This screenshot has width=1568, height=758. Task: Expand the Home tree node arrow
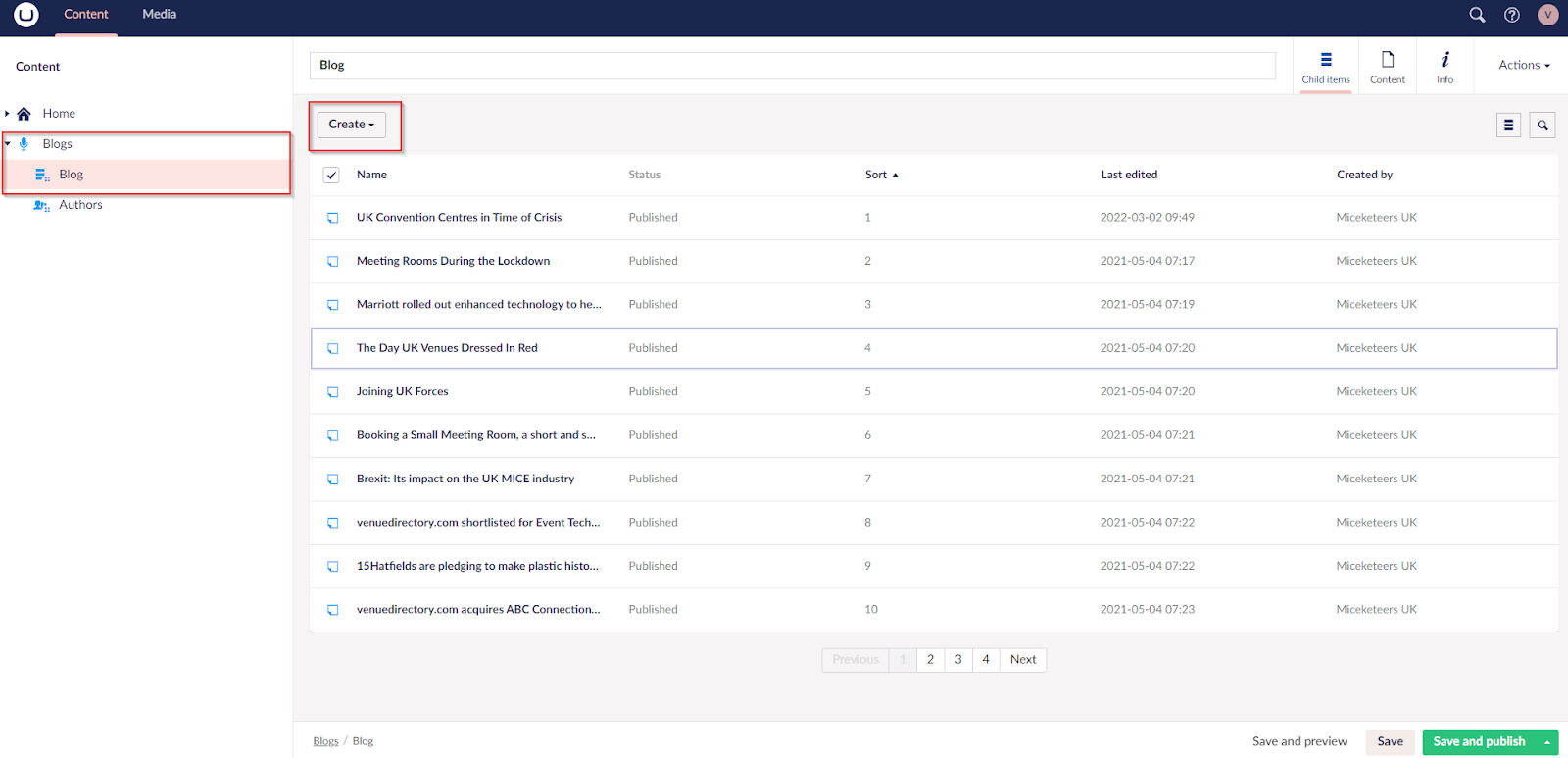pyautogui.click(x=7, y=114)
